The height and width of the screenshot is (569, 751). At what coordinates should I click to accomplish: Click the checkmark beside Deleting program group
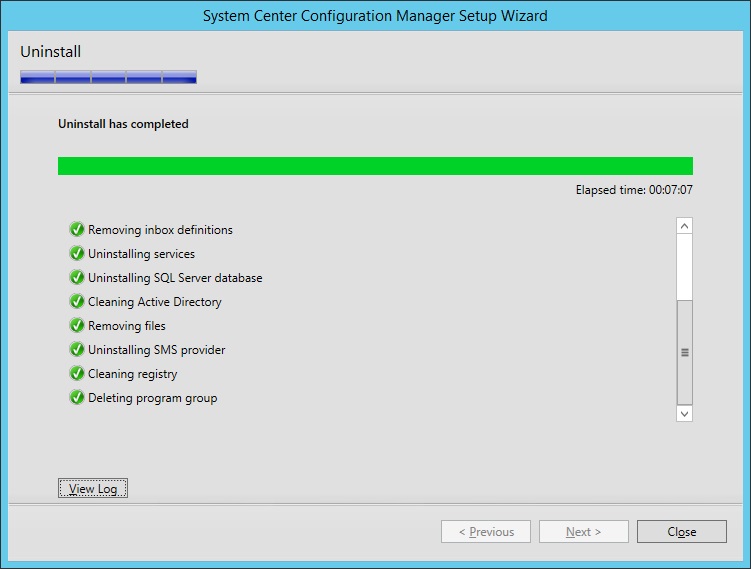point(77,398)
